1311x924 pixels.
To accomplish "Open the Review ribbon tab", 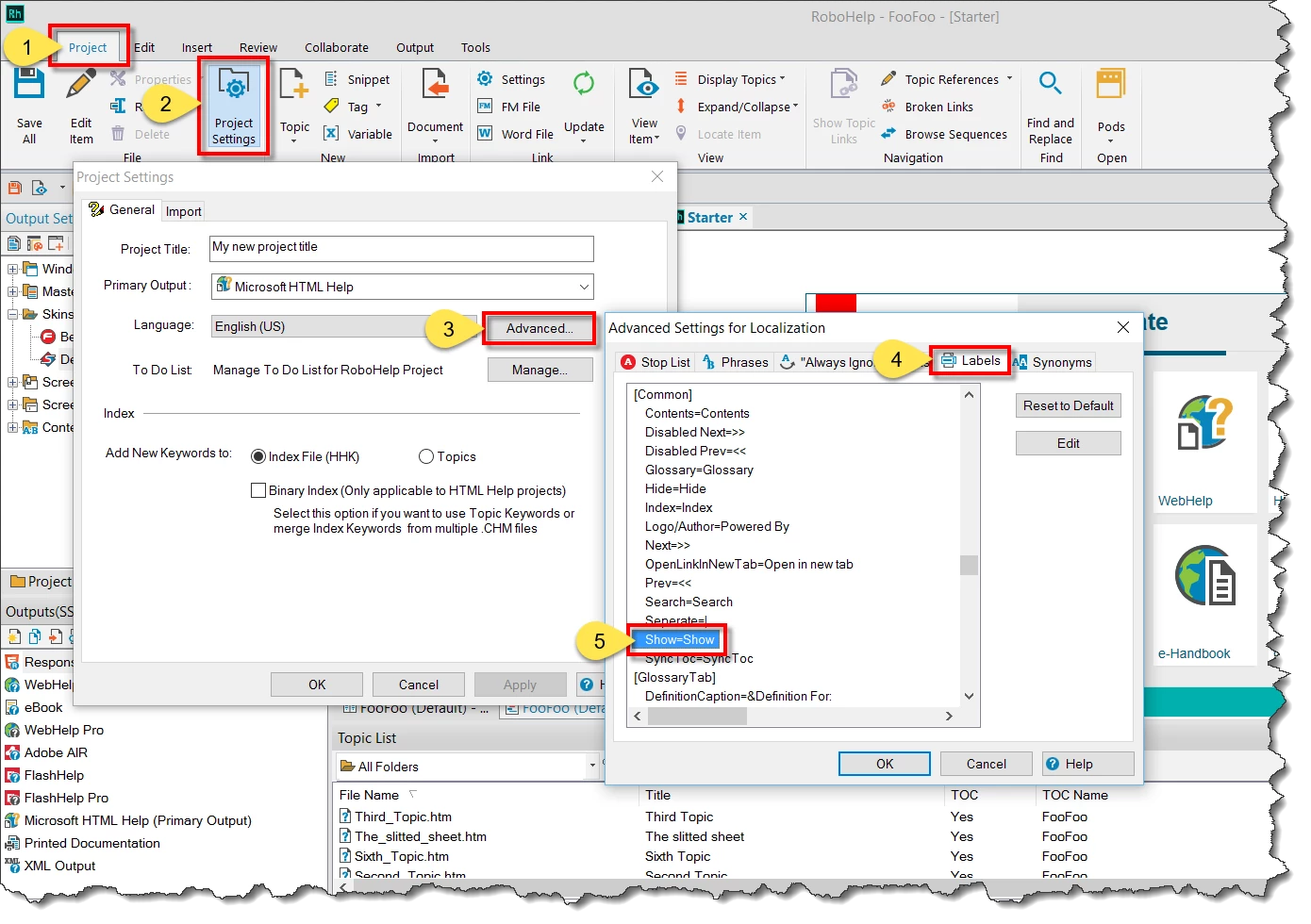I will (258, 47).
